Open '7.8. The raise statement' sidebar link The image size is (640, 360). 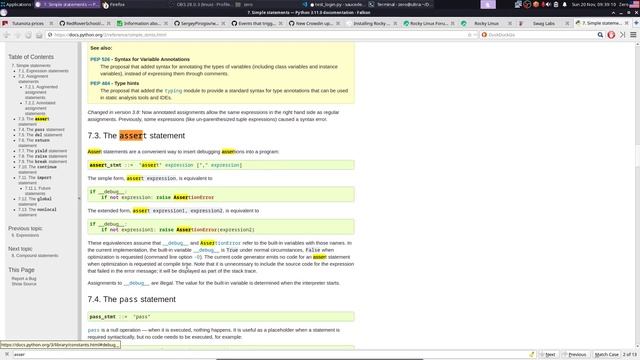coord(42,156)
